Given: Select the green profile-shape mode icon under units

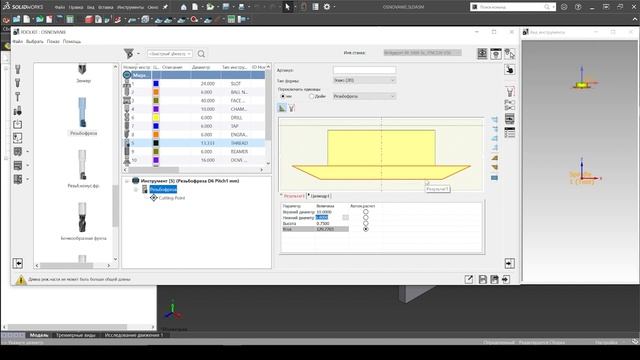Looking at the screenshot, I should (282, 108).
